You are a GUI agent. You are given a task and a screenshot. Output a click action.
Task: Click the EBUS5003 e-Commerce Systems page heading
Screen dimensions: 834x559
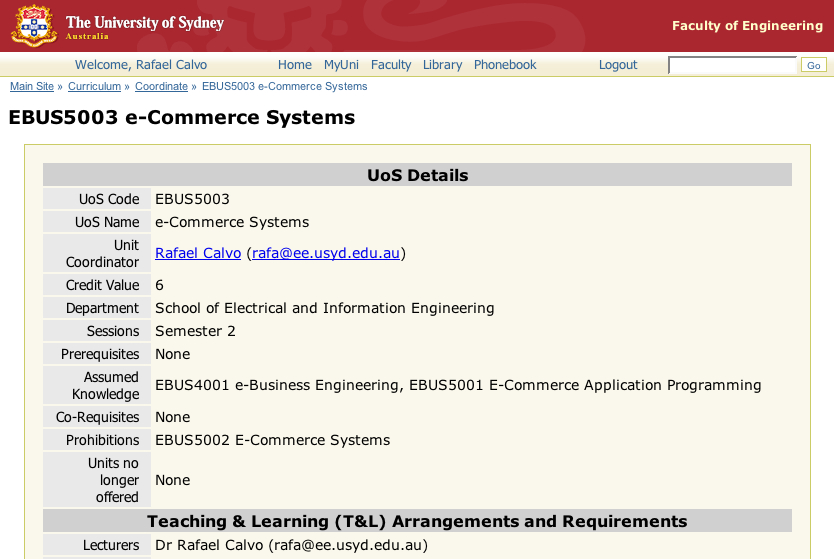coord(181,117)
